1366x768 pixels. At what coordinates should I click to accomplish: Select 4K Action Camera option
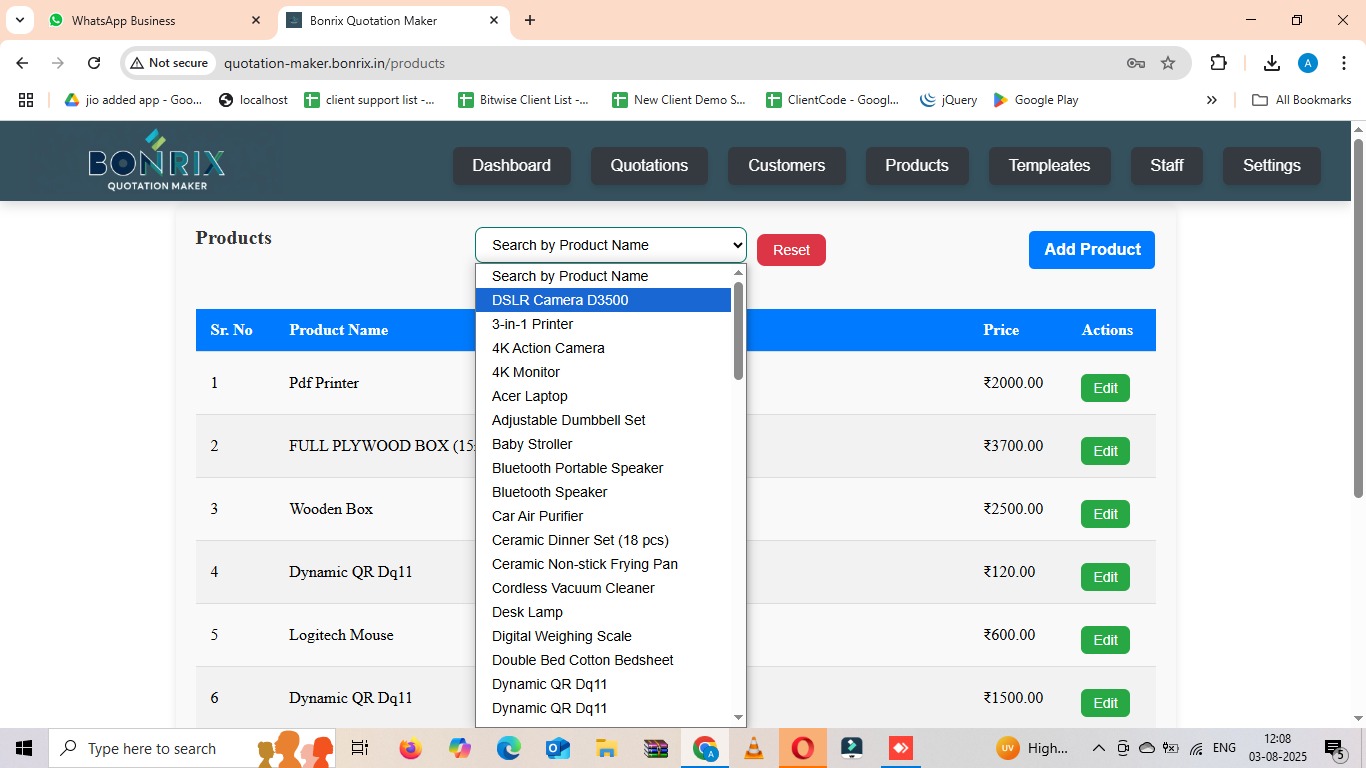point(603,348)
